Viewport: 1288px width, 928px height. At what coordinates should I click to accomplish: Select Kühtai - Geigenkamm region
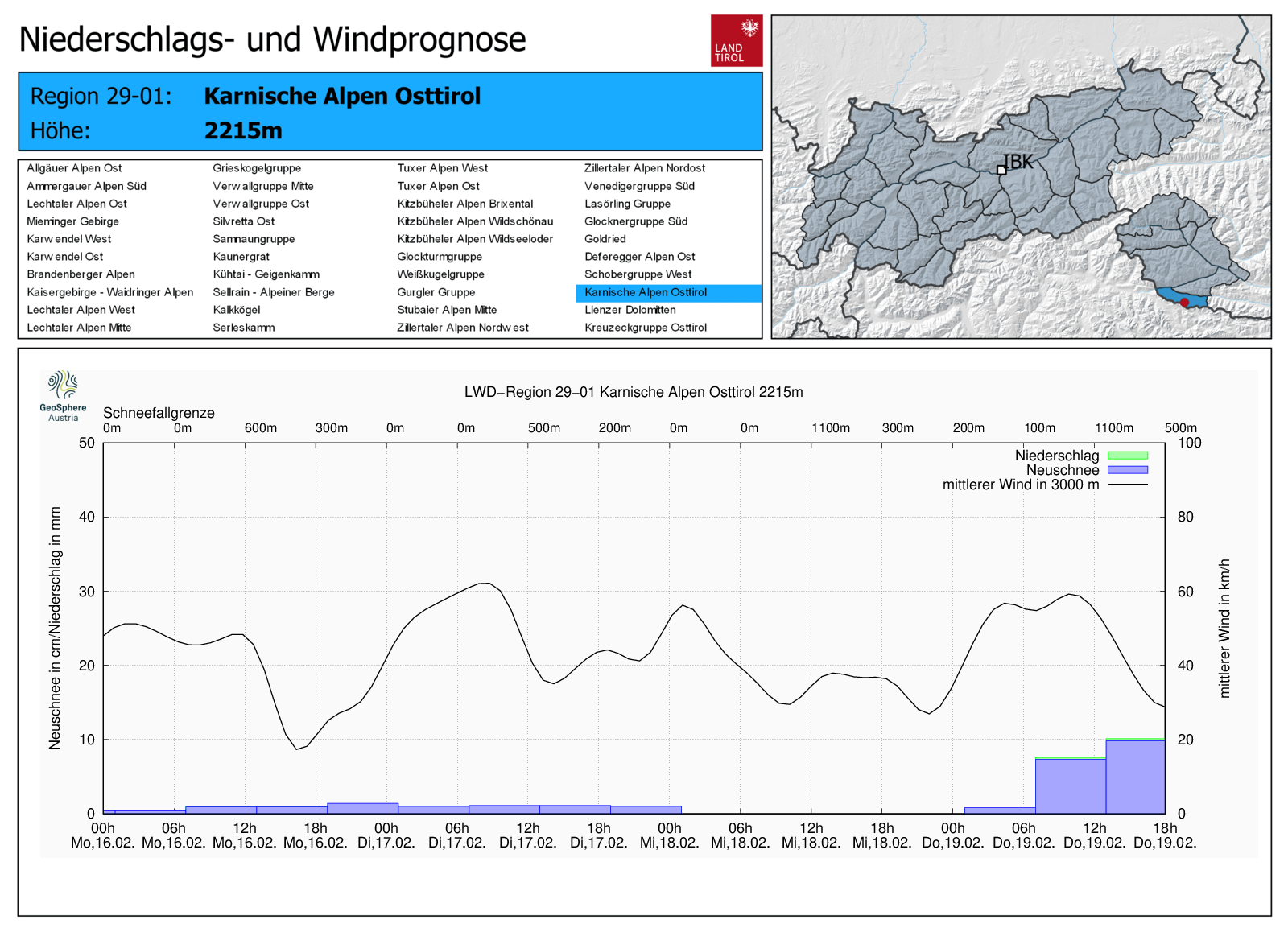click(x=266, y=274)
